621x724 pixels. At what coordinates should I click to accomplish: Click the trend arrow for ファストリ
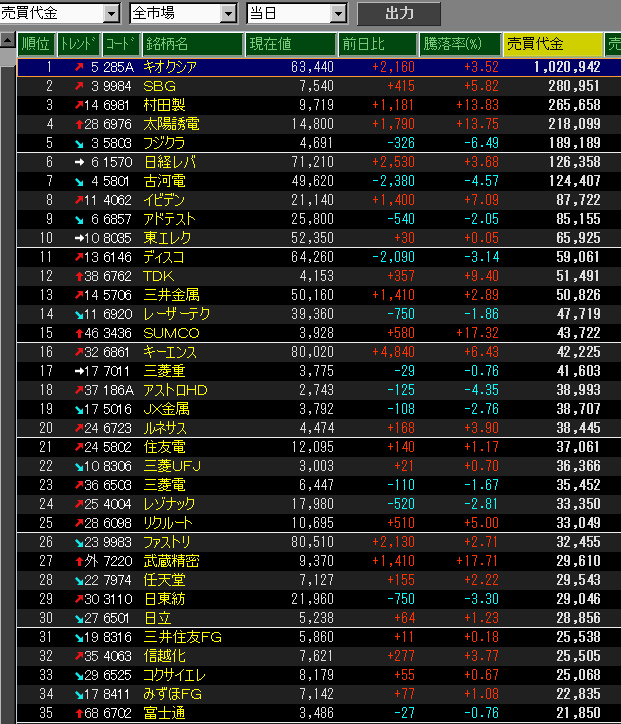pos(79,543)
